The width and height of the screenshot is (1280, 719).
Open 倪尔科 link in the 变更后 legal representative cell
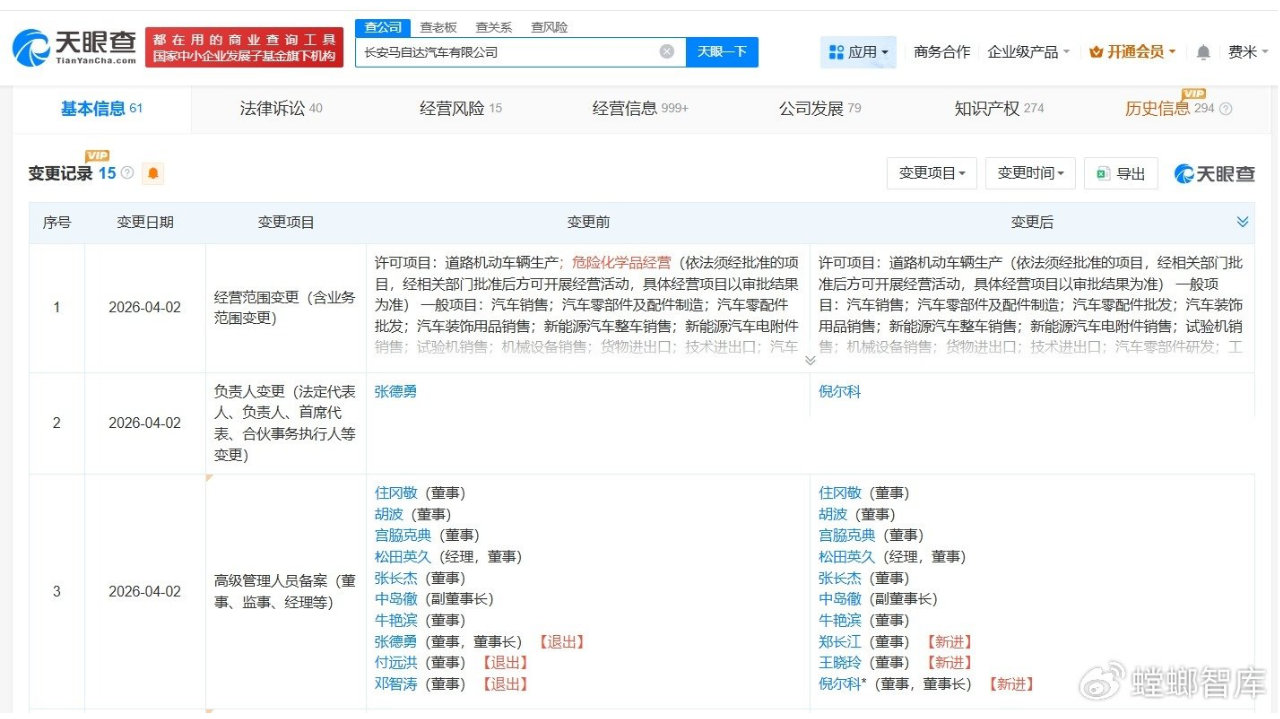click(839, 392)
